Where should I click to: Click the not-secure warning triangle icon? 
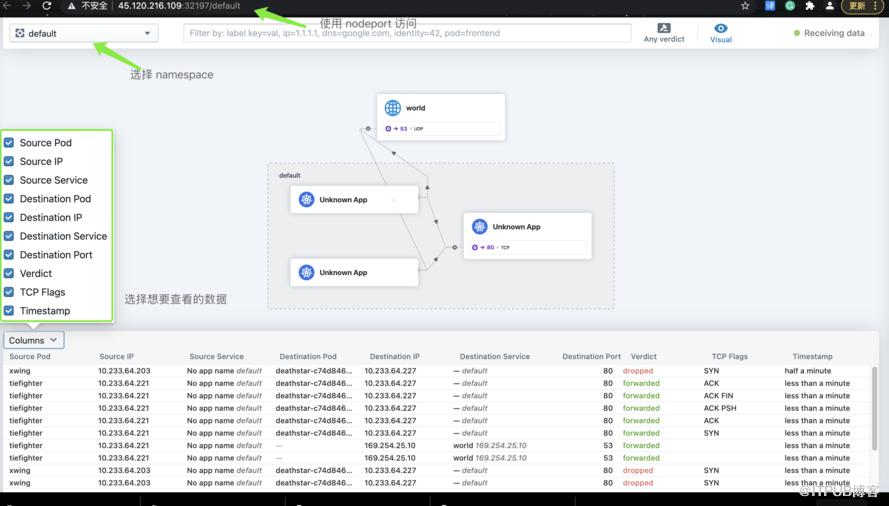(71, 6)
